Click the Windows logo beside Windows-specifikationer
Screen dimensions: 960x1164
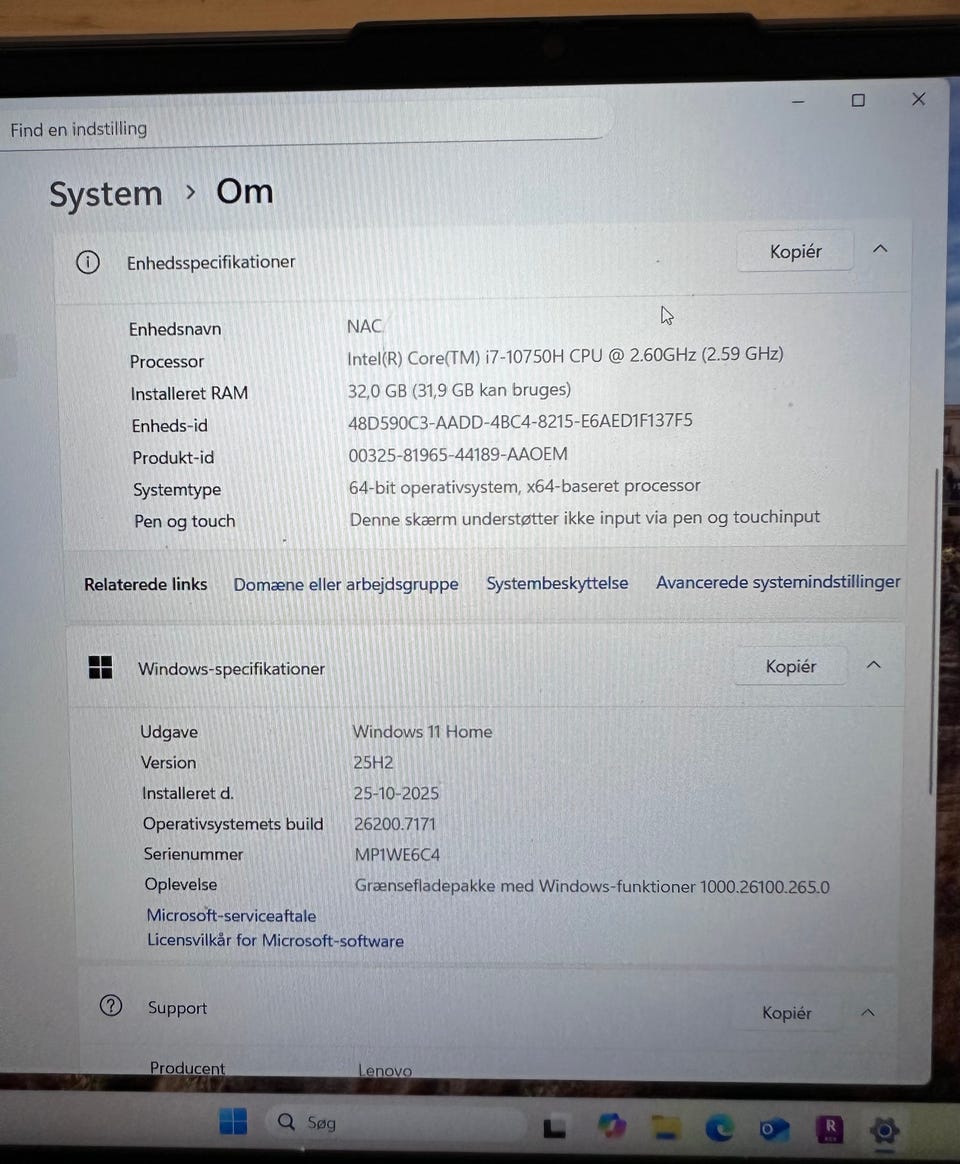(x=100, y=667)
